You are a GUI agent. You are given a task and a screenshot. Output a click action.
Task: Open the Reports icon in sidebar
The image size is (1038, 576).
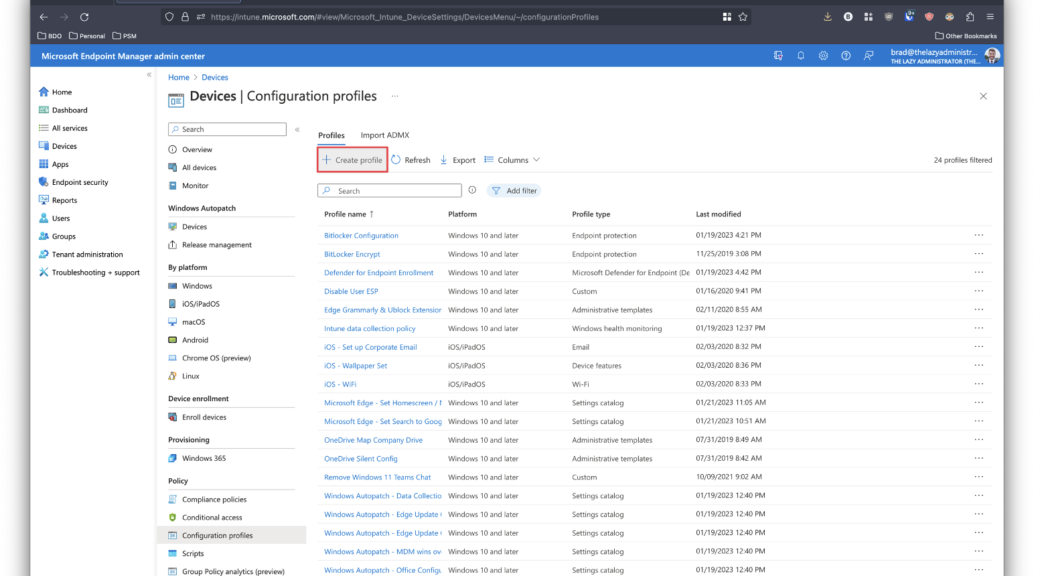point(44,200)
